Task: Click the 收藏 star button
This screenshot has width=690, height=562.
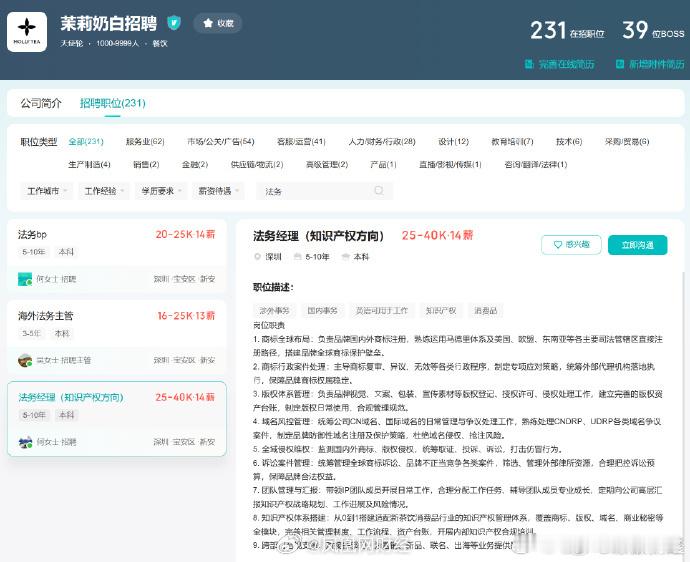Action: (x=218, y=23)
